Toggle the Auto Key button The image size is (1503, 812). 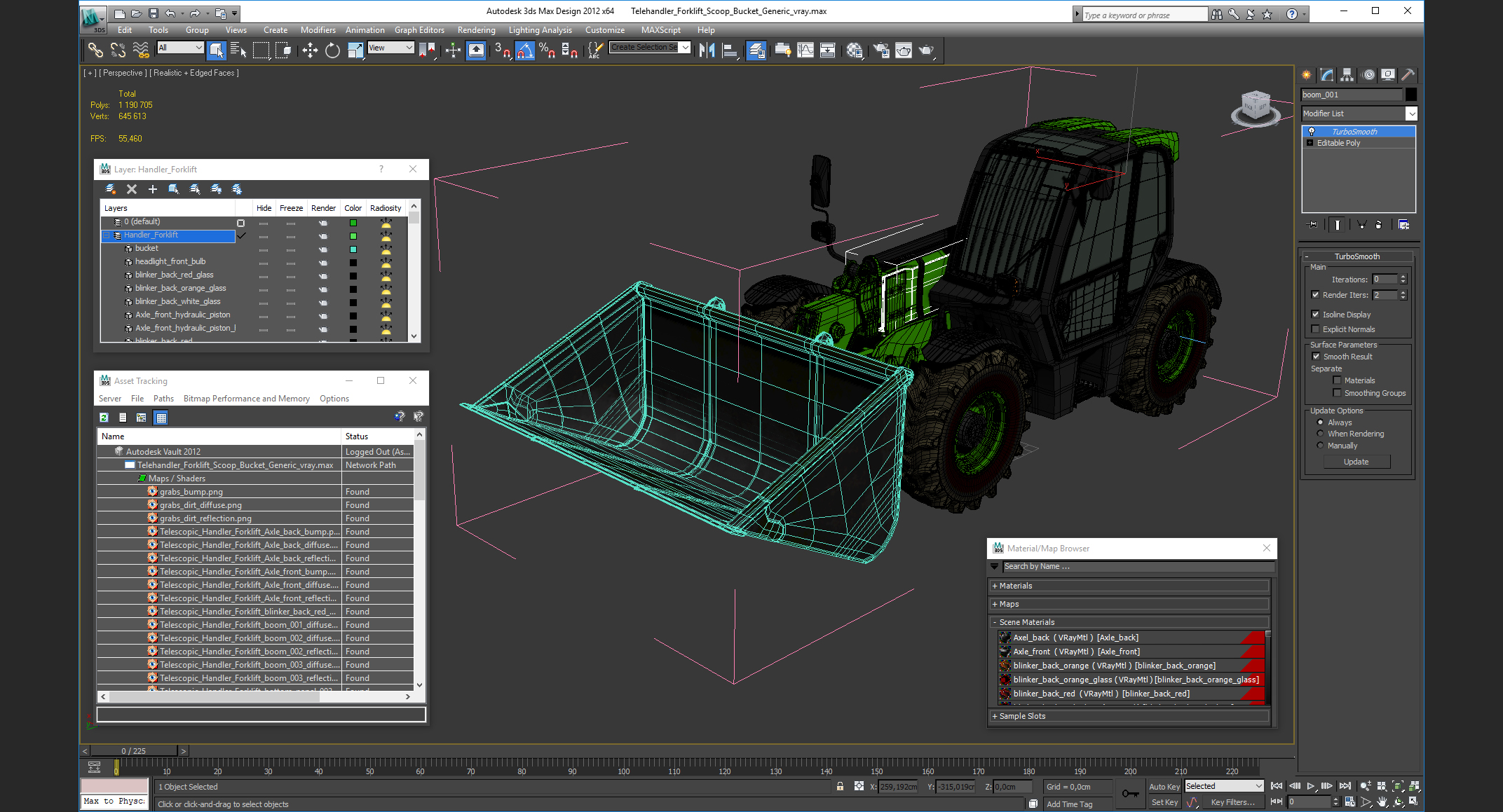(1164, 786)
